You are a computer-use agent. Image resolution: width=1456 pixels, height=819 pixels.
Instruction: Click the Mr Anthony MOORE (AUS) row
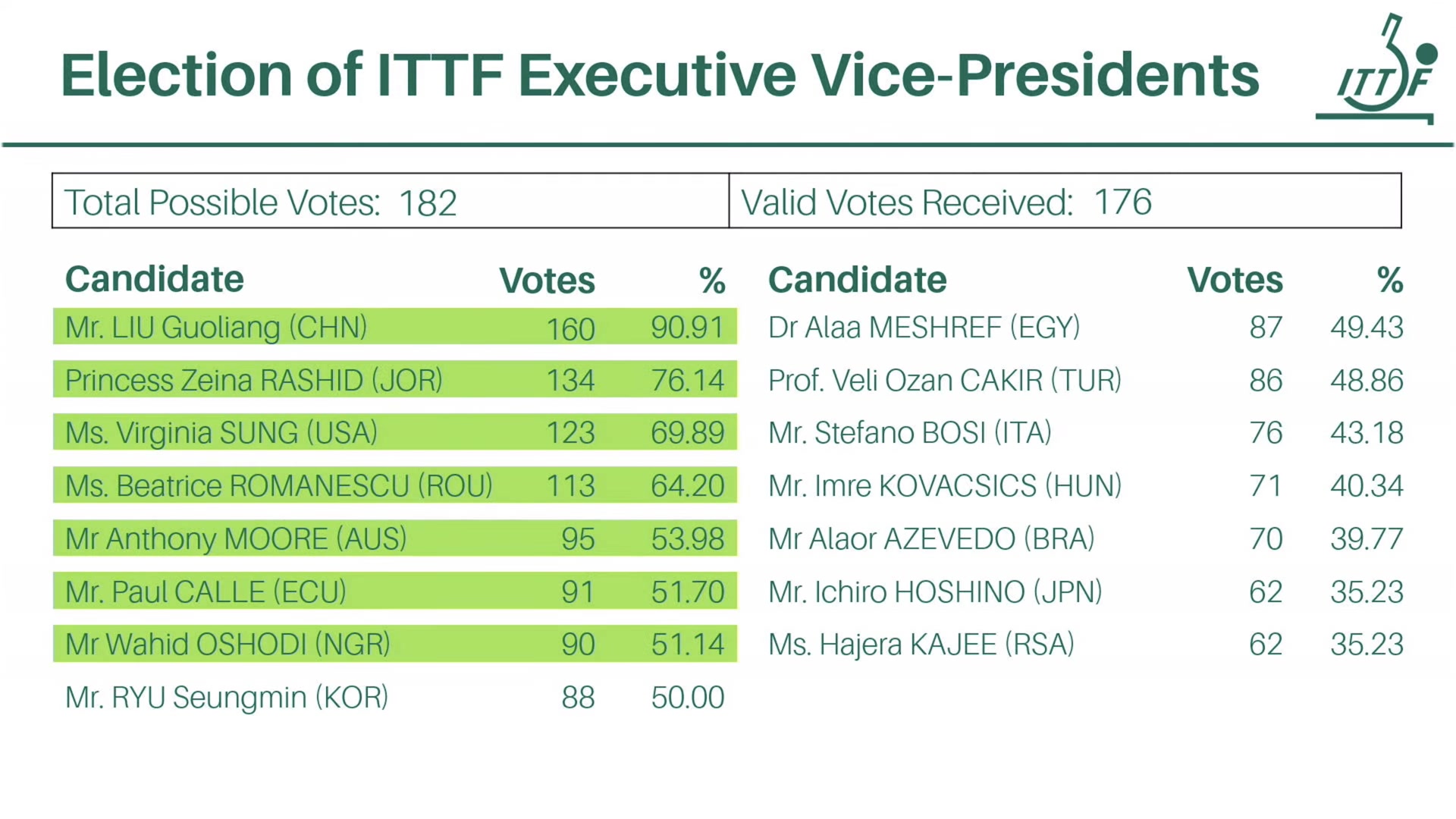[x=394, y=538]
